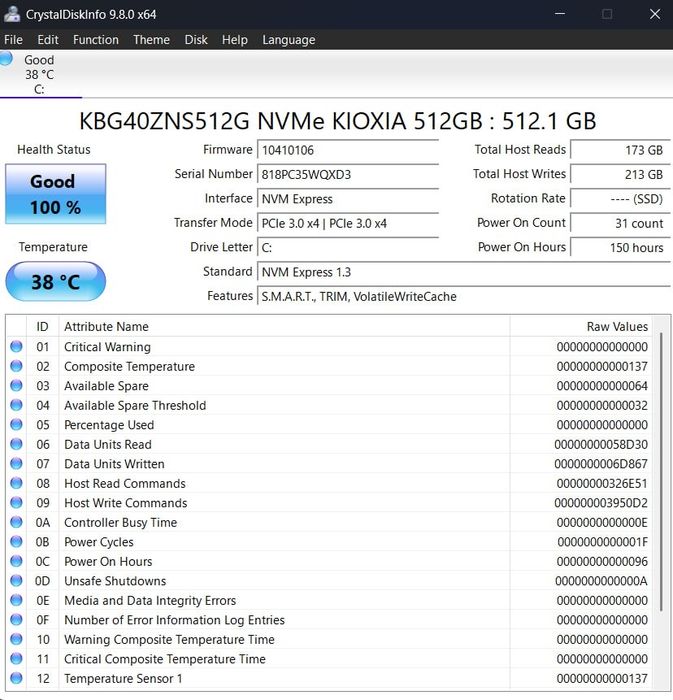Viewport: 673px width, 700px height.
Task: Click the blue status icon for Power Cycles
Action: point(17,542)
